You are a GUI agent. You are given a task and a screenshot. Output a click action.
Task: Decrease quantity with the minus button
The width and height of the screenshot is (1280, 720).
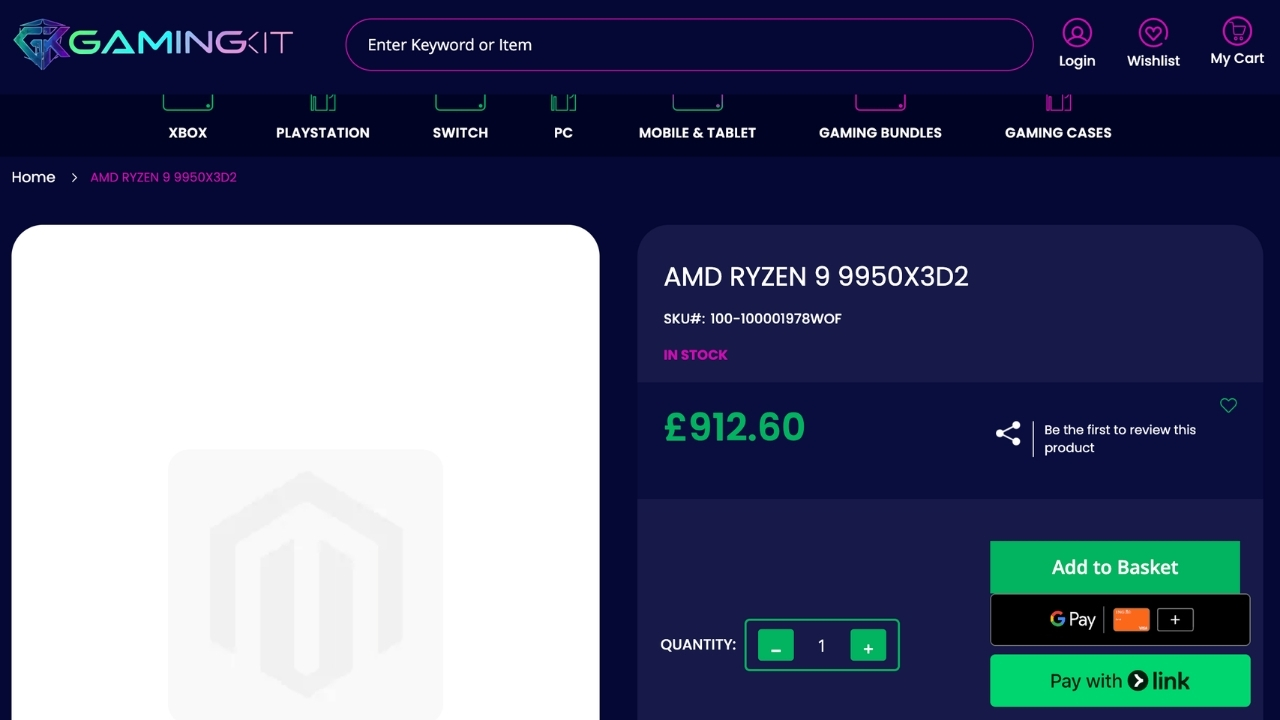pyautogui.click(x=776, y=646)
